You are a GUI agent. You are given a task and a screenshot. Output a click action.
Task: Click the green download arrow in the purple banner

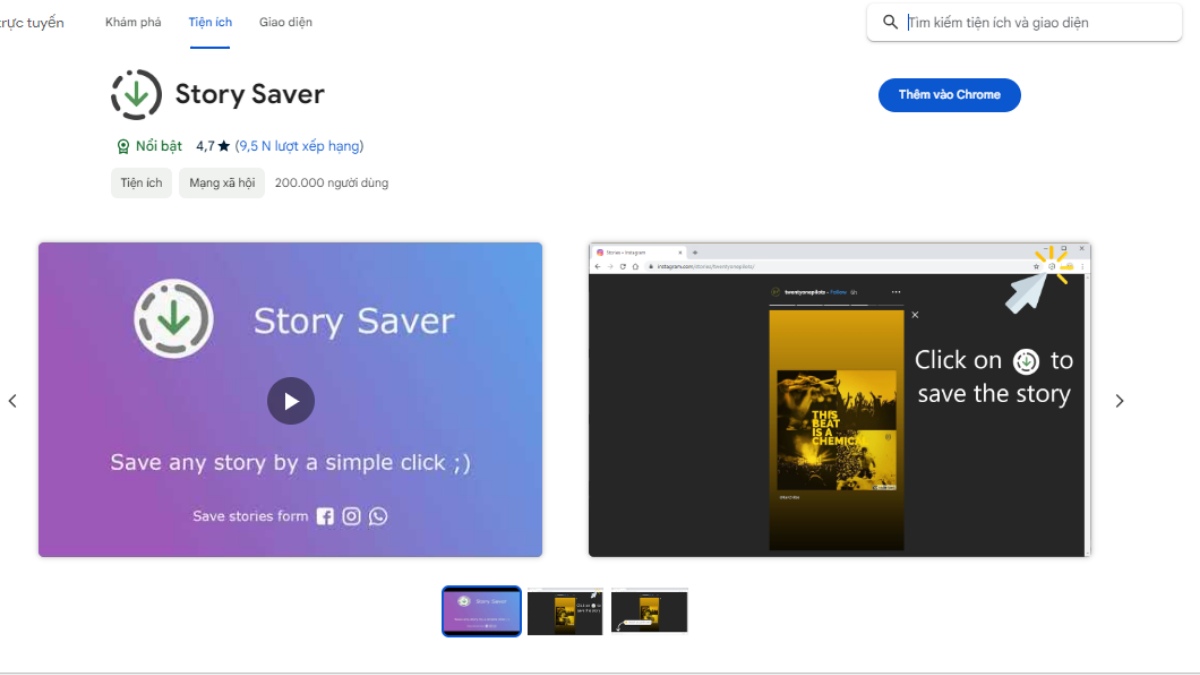point(173,320)
